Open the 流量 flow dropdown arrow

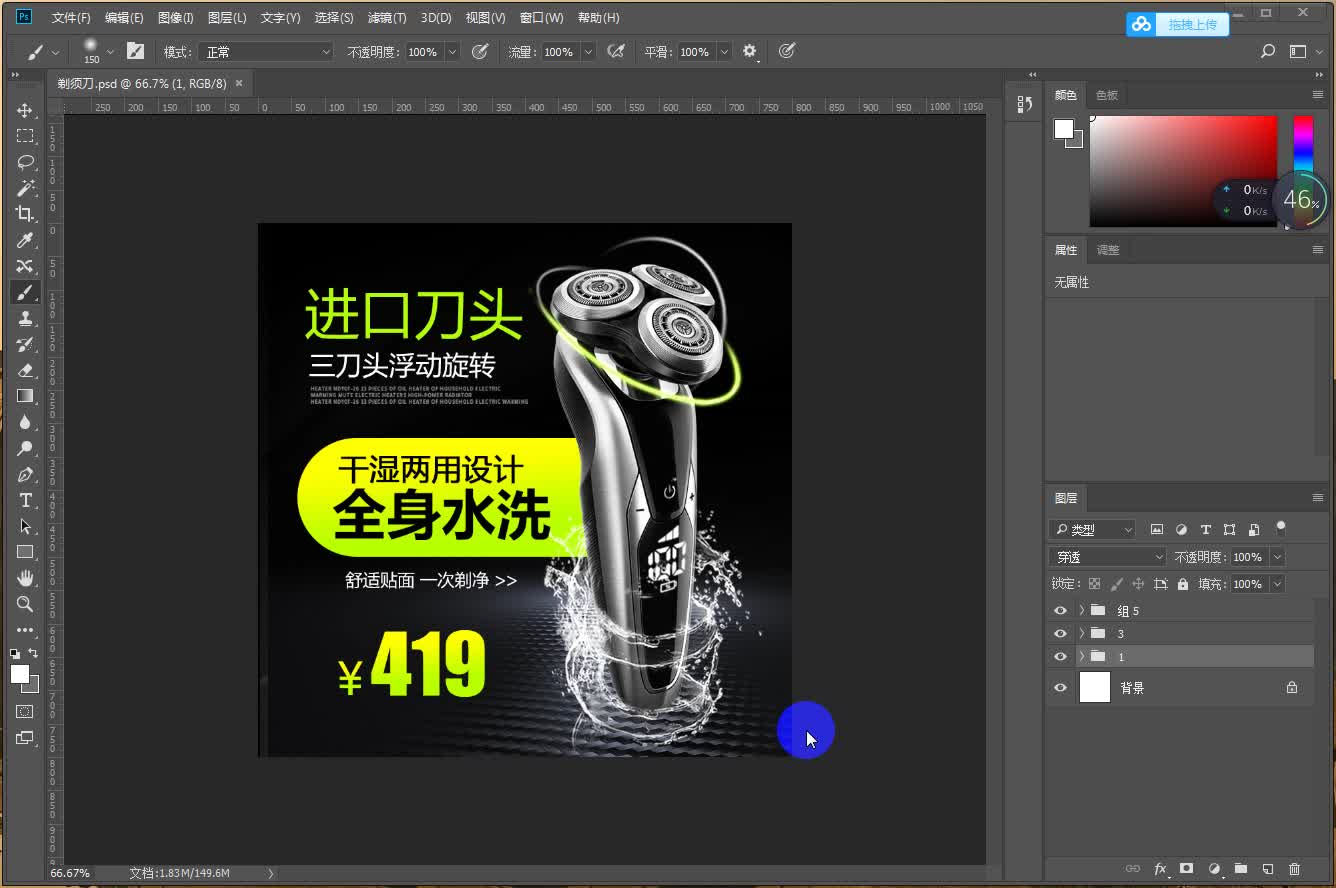pyautogui.click(x=588, y=52)
